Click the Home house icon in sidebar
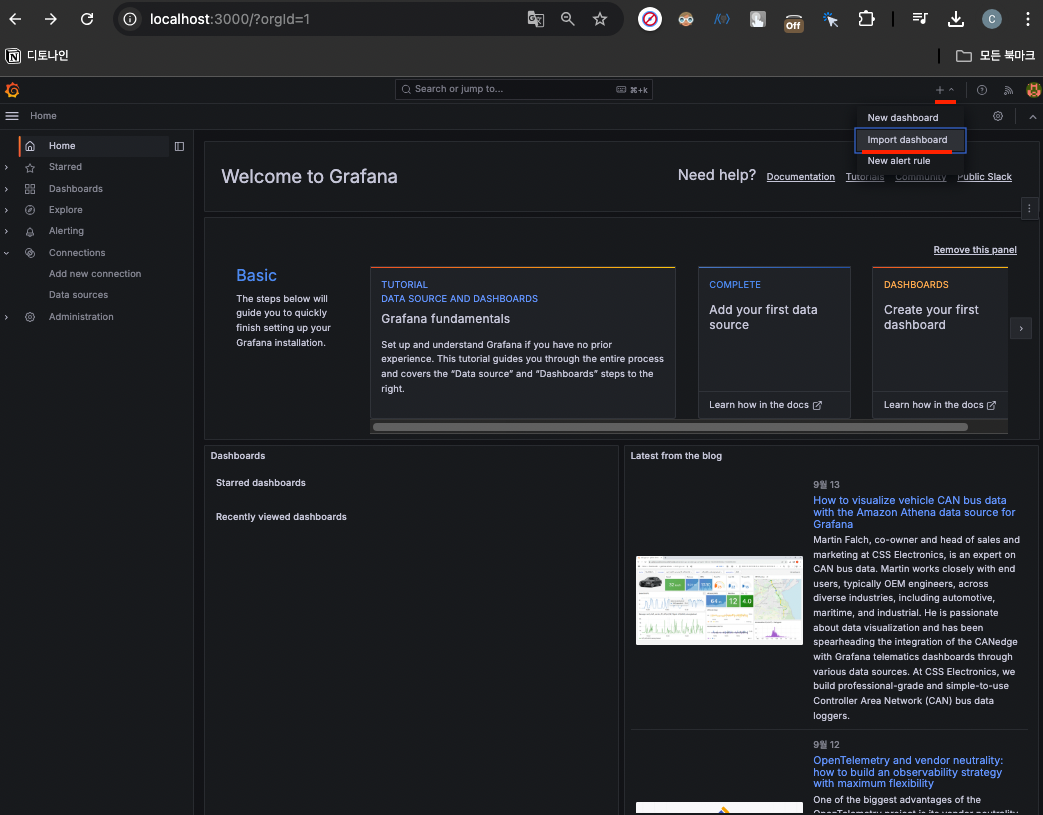This screenshot has height=815, width=1043. (30, 146)
